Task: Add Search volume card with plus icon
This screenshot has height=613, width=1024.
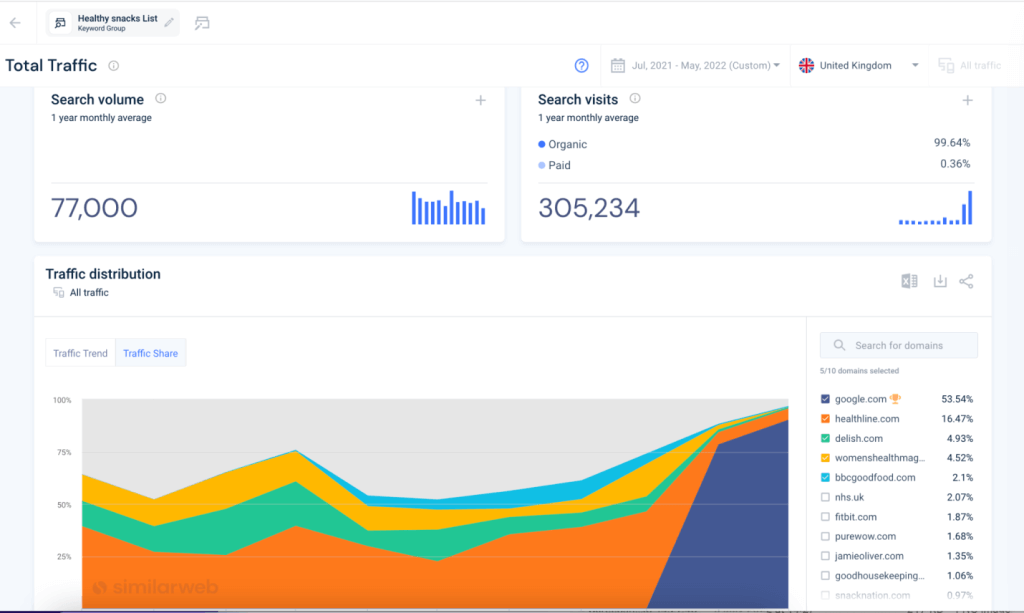Action: coord(481,101)
